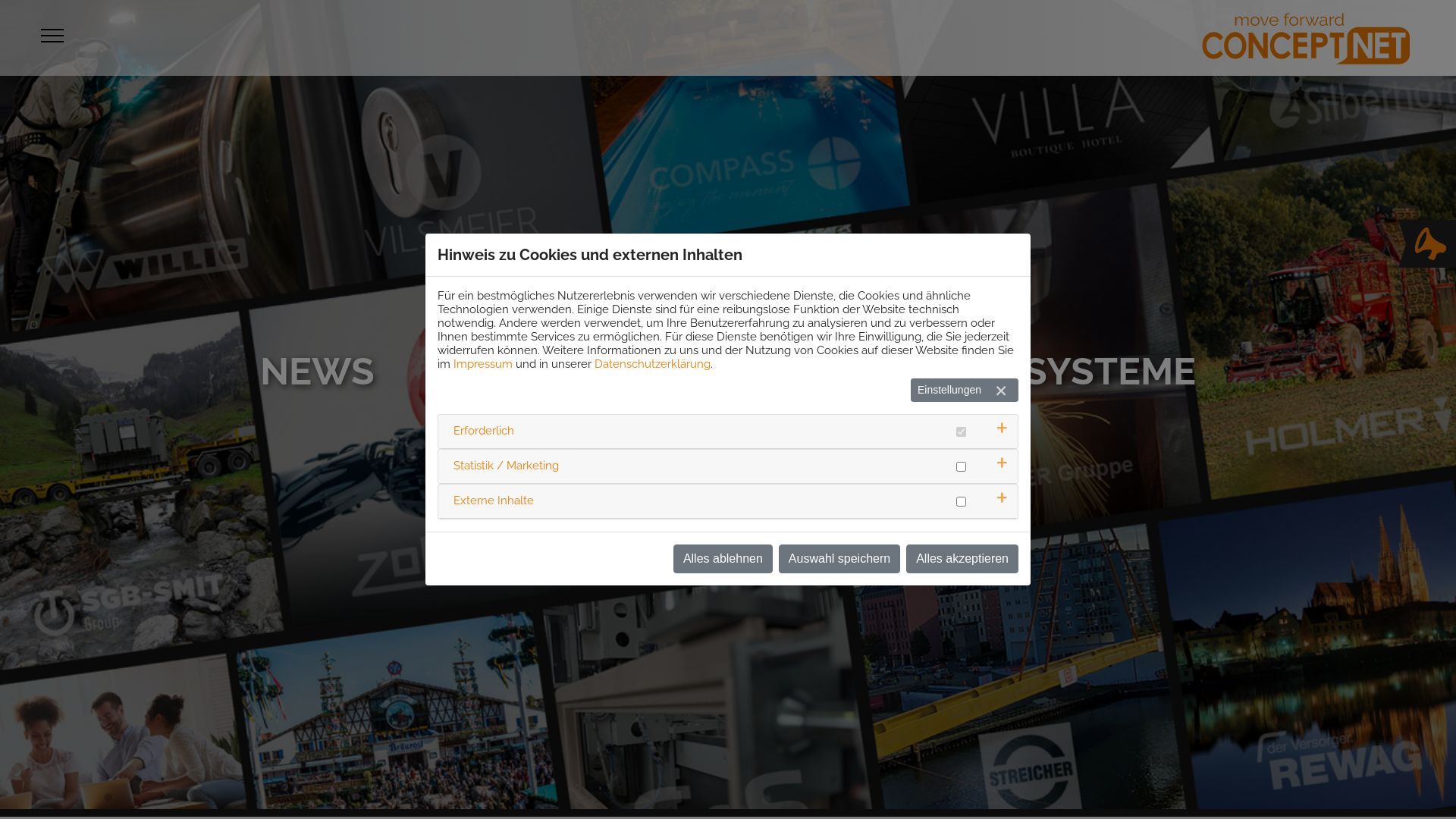Image resolution: width=1456 pixels, height=819 pixels.
Task: Open the NEWS section heading
Action: [x=318, y=372]
